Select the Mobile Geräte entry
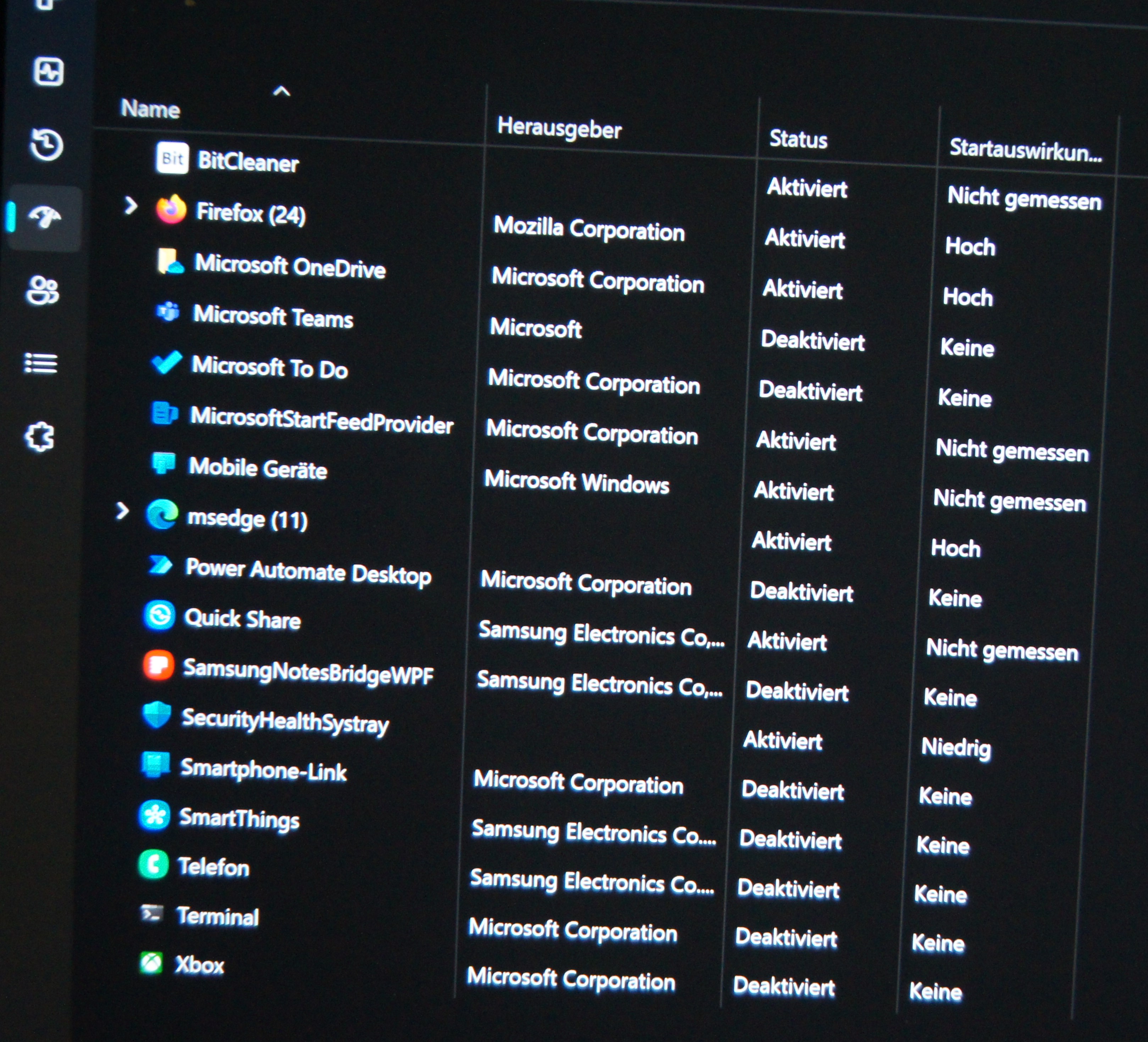This screenshot has height=1042, width=1148. pyautogui.click(x=257, y=468)
